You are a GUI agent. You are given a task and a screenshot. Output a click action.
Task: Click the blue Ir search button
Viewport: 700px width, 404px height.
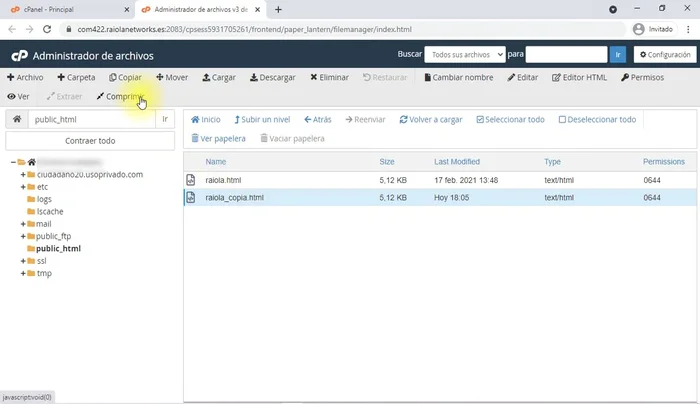point(618,54)
